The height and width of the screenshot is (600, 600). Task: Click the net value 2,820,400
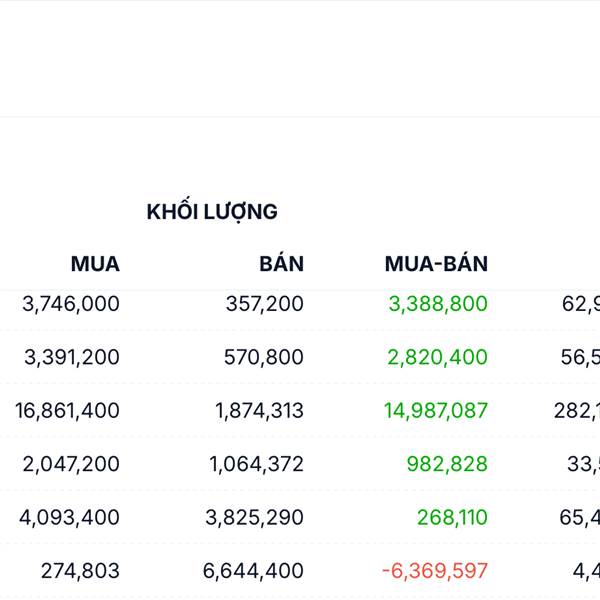(x=438, y=357)
